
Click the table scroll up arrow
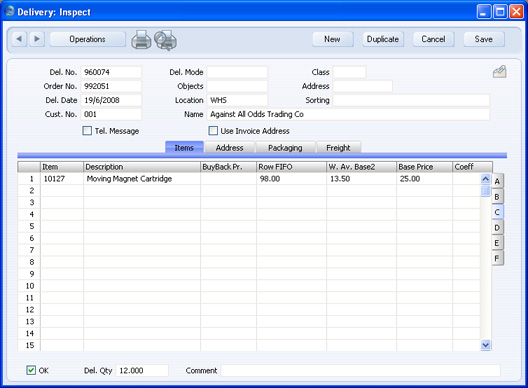pyautogui.click(x=486, y=179)
